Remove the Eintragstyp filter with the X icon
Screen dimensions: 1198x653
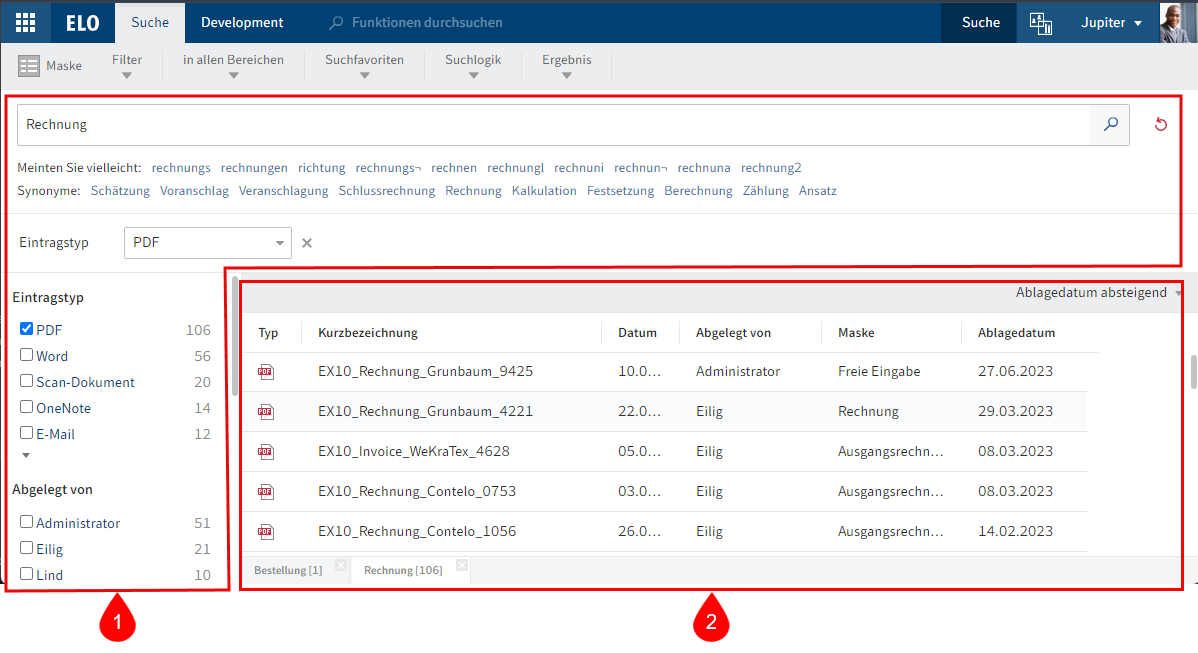307,243
